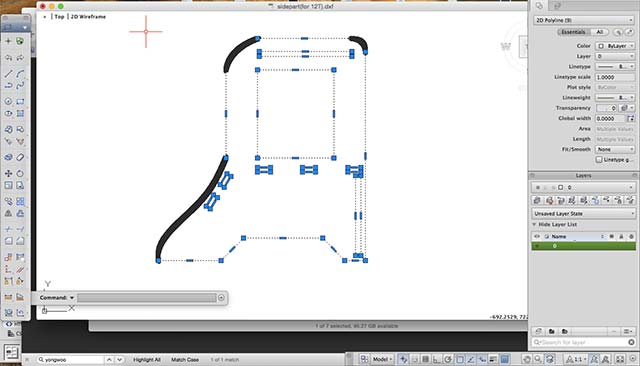Viewport: 640px width, 366px height.
Task: Select the Line tool
Action: pos(8,74)
